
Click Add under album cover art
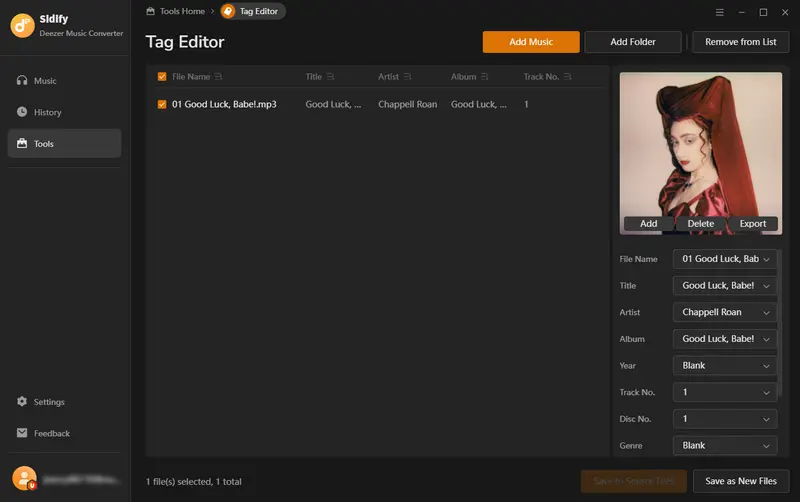tap(648, 223)
